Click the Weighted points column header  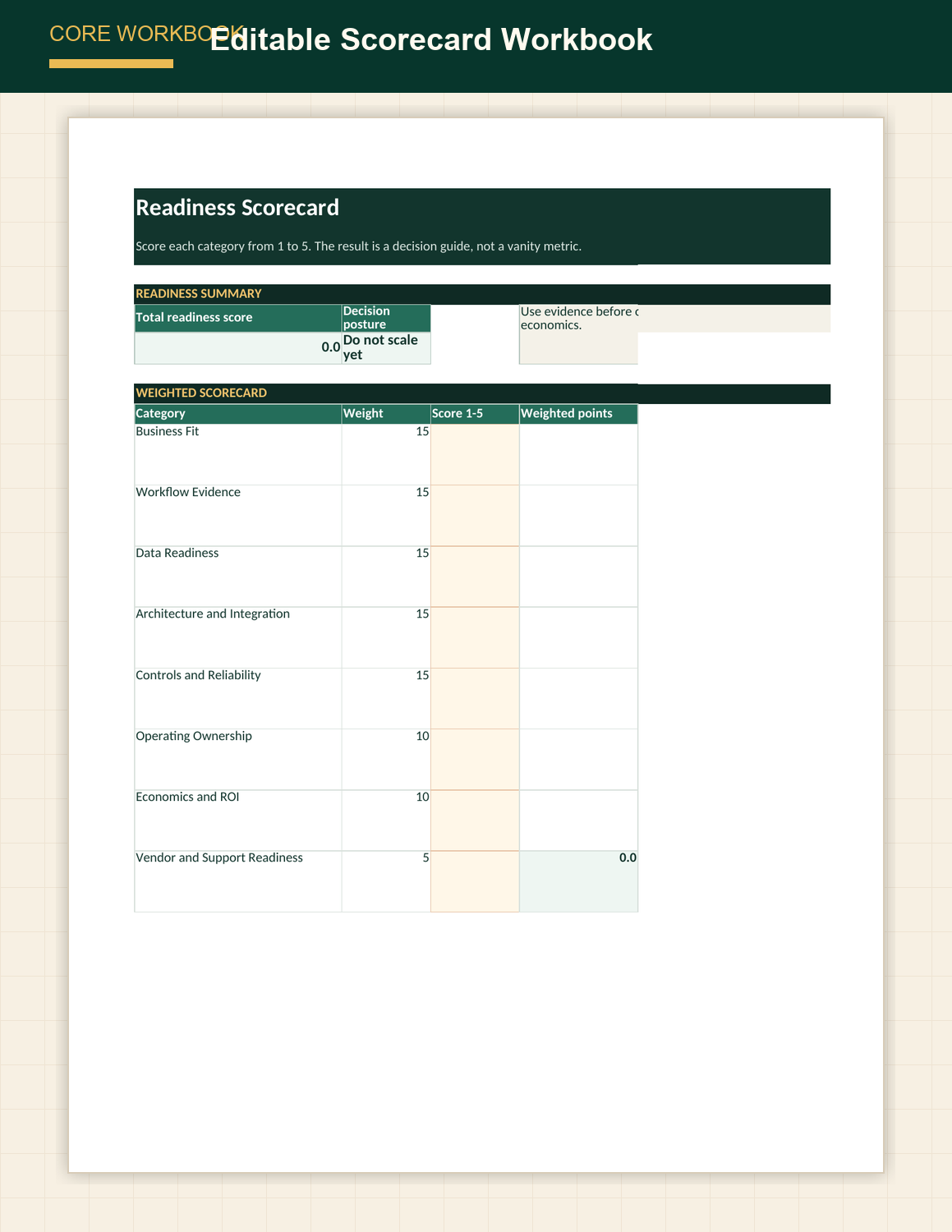[578, 414]
